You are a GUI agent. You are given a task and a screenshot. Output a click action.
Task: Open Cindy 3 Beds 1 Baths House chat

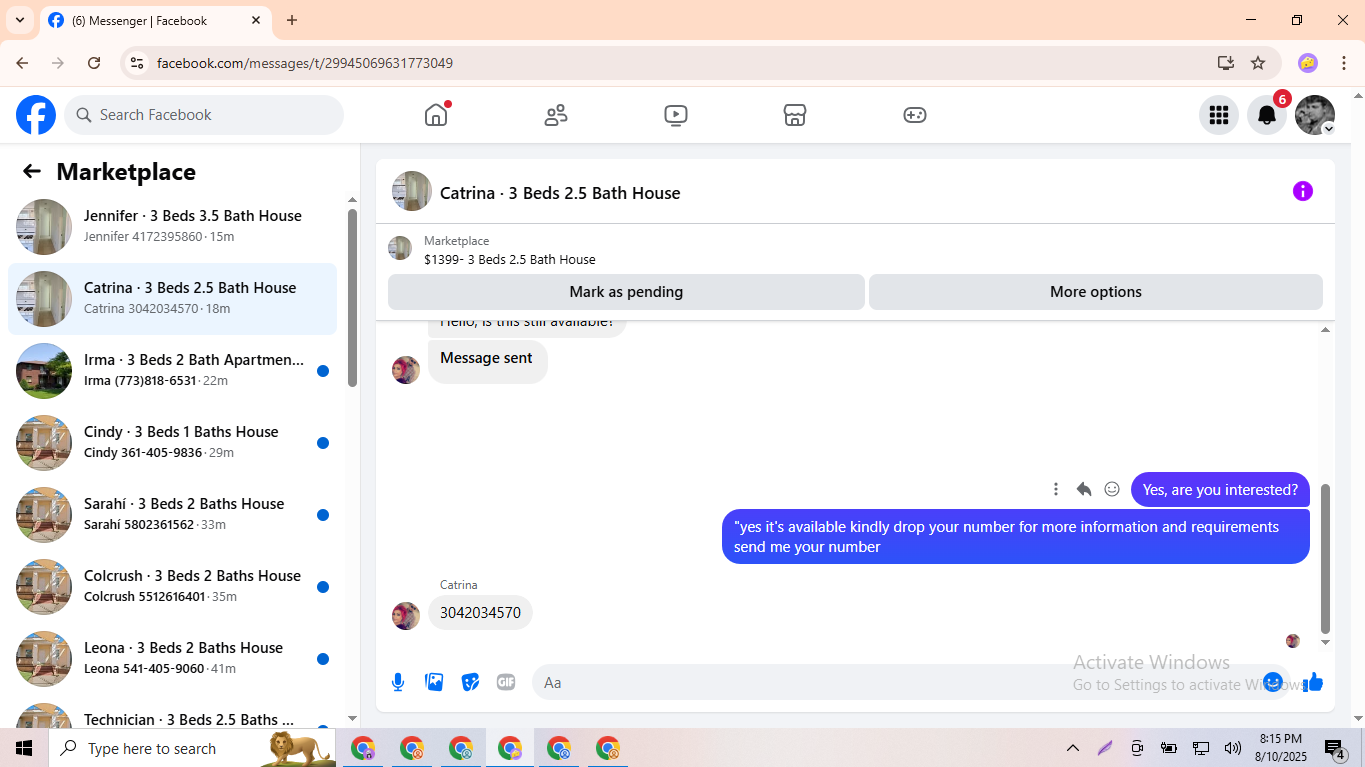(172, 443)
